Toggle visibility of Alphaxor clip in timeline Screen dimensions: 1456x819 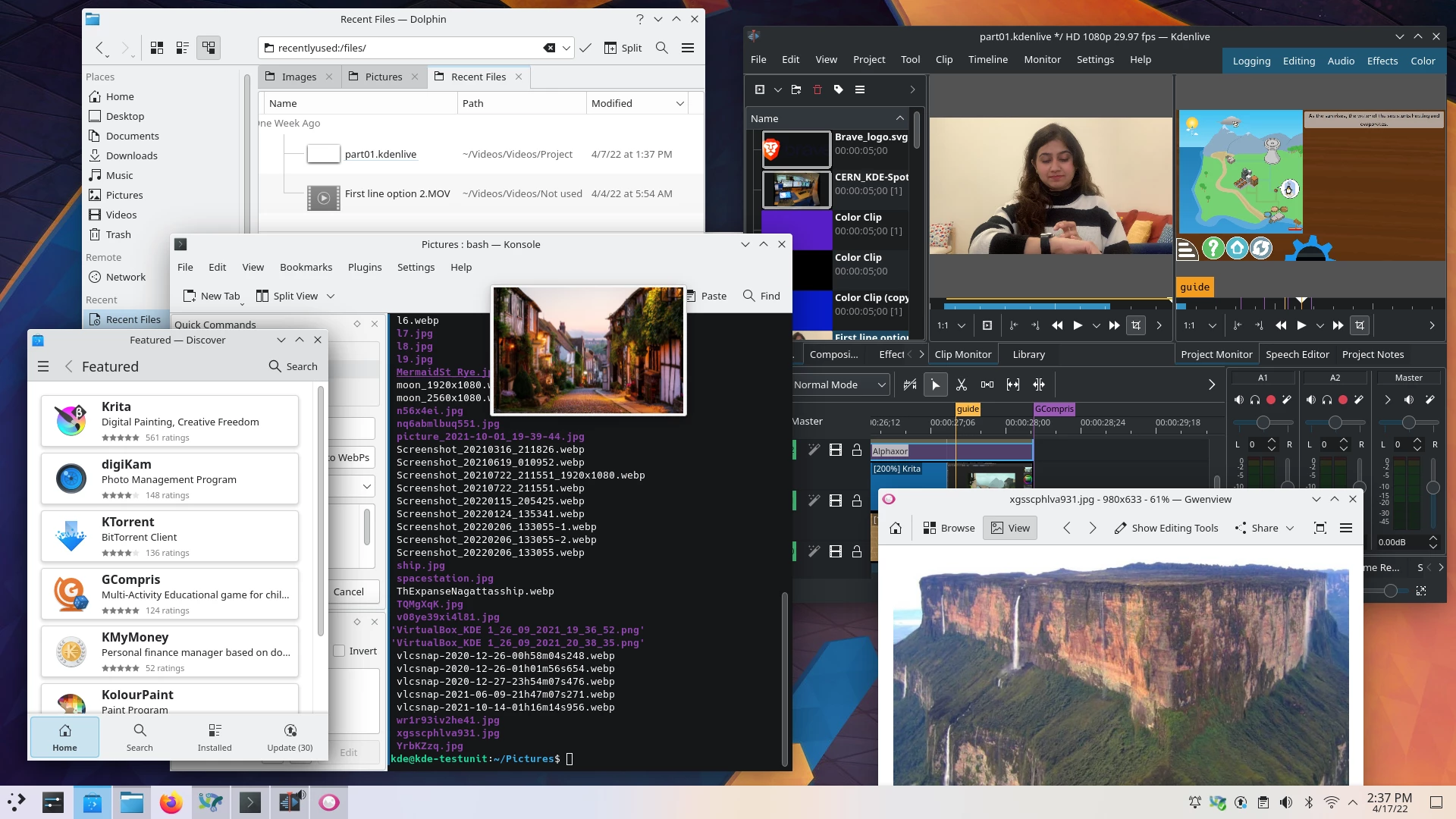click(x=835, y=451)
